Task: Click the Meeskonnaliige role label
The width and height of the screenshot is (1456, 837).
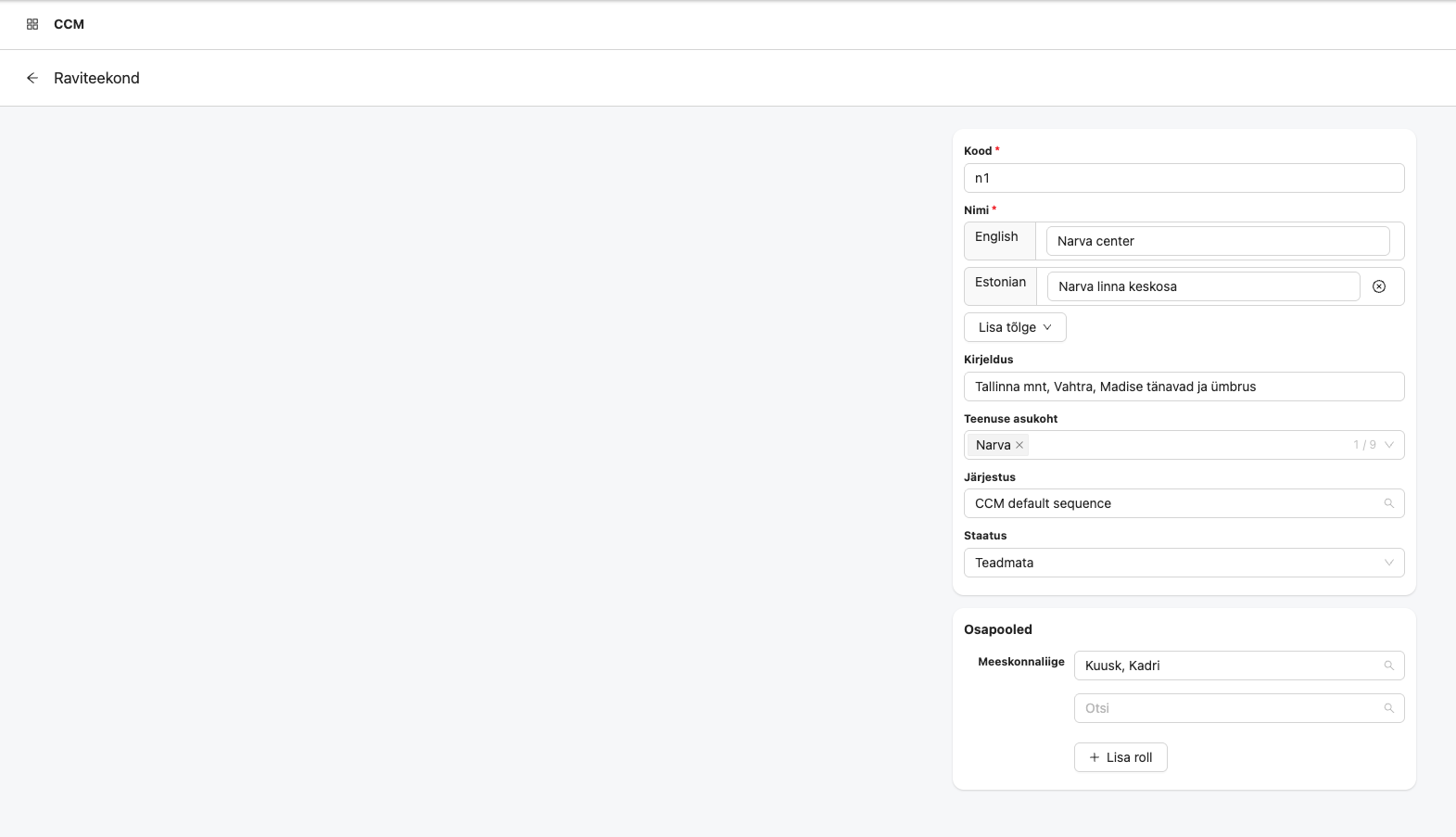Action: click(1021, 662)
